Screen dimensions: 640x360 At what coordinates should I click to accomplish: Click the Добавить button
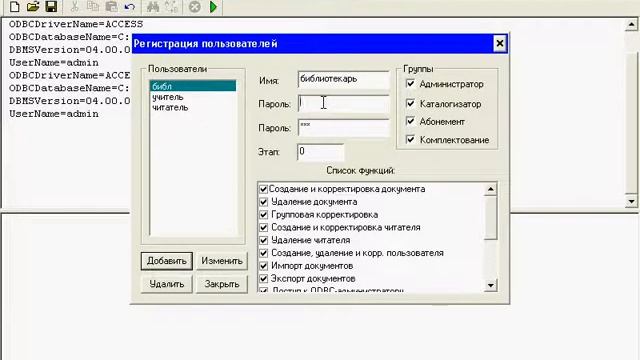tap(167, 261)
